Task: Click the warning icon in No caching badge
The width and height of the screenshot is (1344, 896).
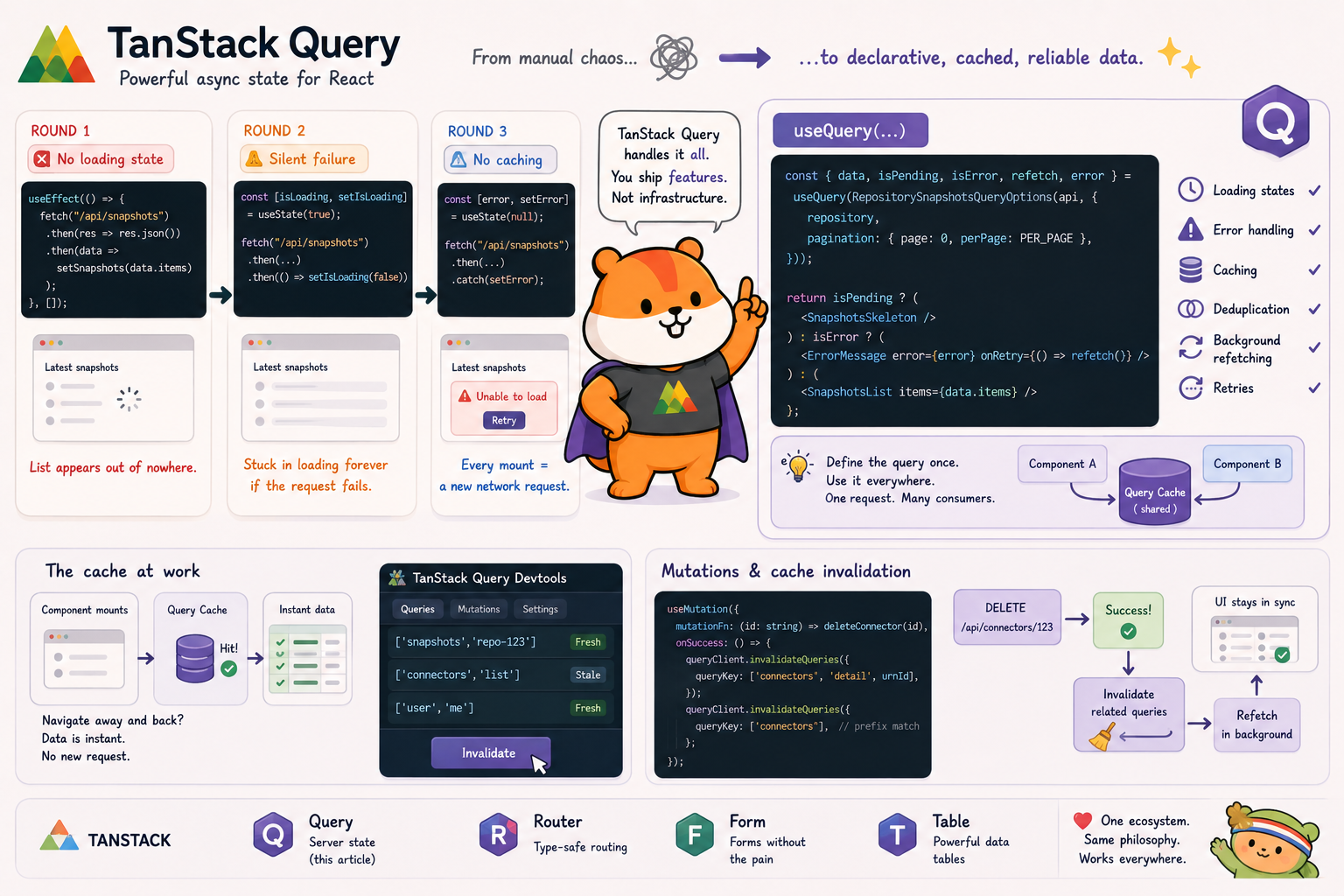Action: click(458, 159)
